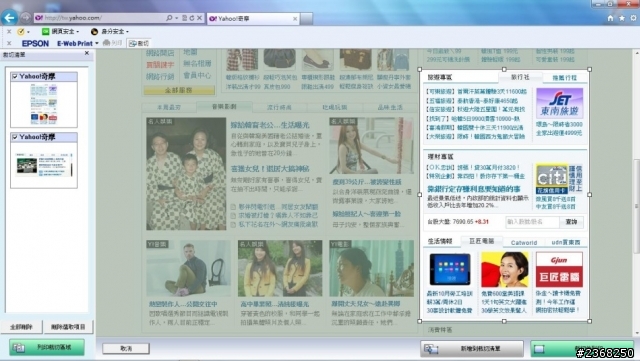Click the stock 查詢 search button
This screenshot has height=361, width=640.
[x=571, y=222]
